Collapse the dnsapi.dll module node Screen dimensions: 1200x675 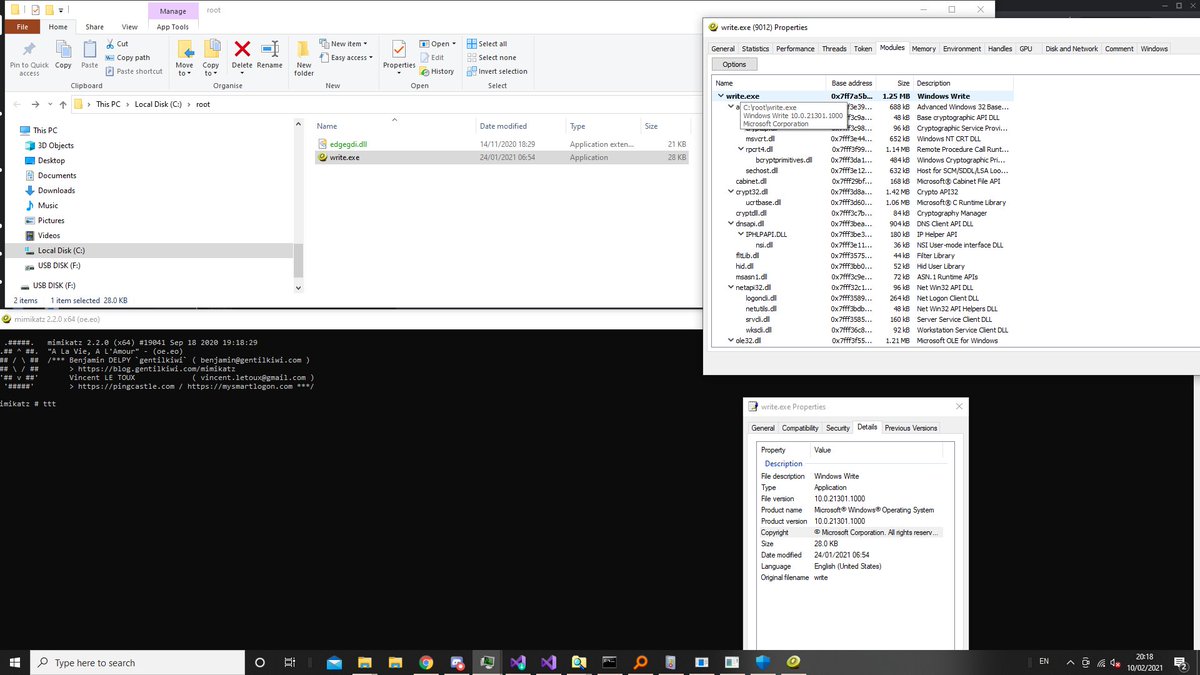click(730, 224)
